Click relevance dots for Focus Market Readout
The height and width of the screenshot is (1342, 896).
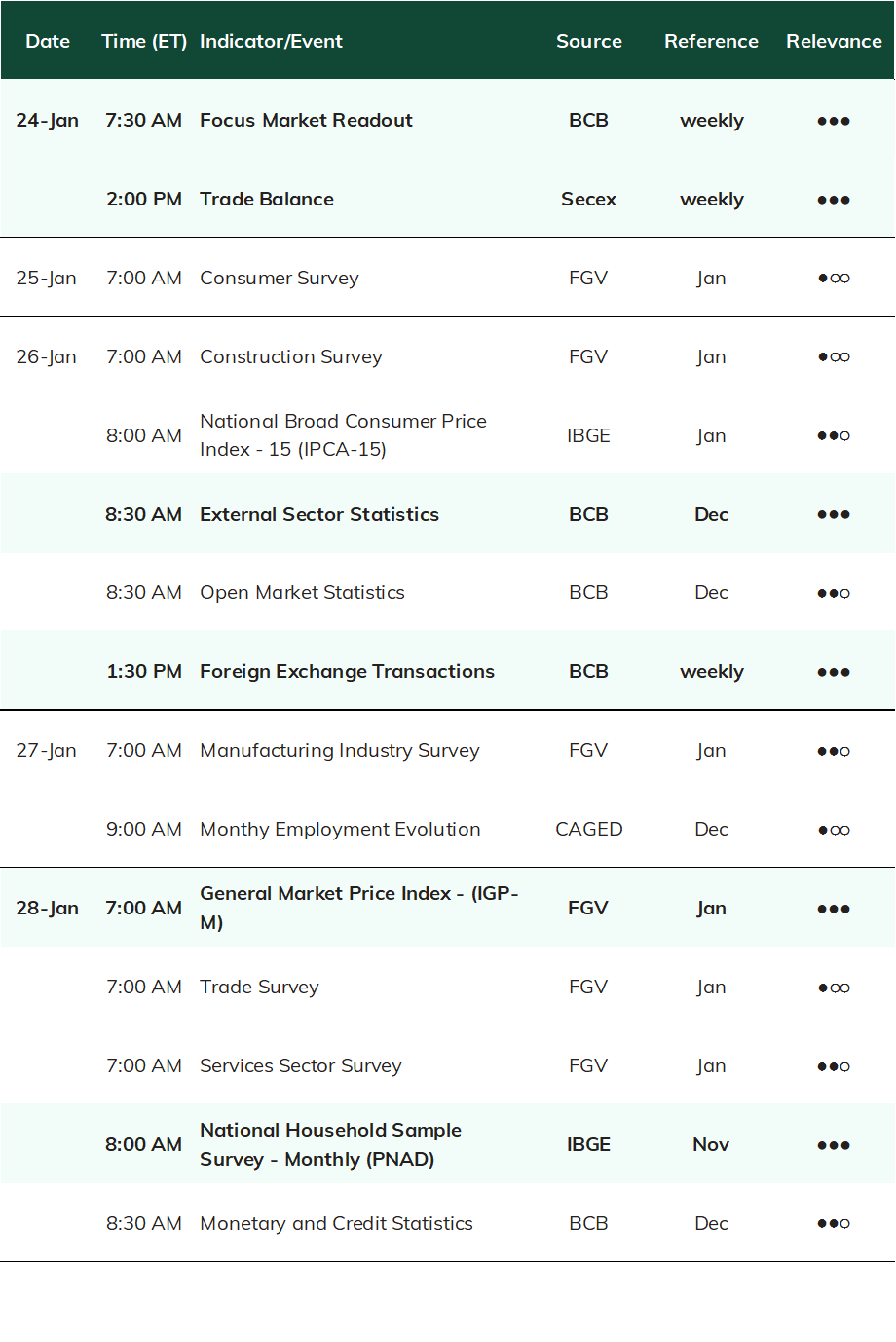[834, 121]
